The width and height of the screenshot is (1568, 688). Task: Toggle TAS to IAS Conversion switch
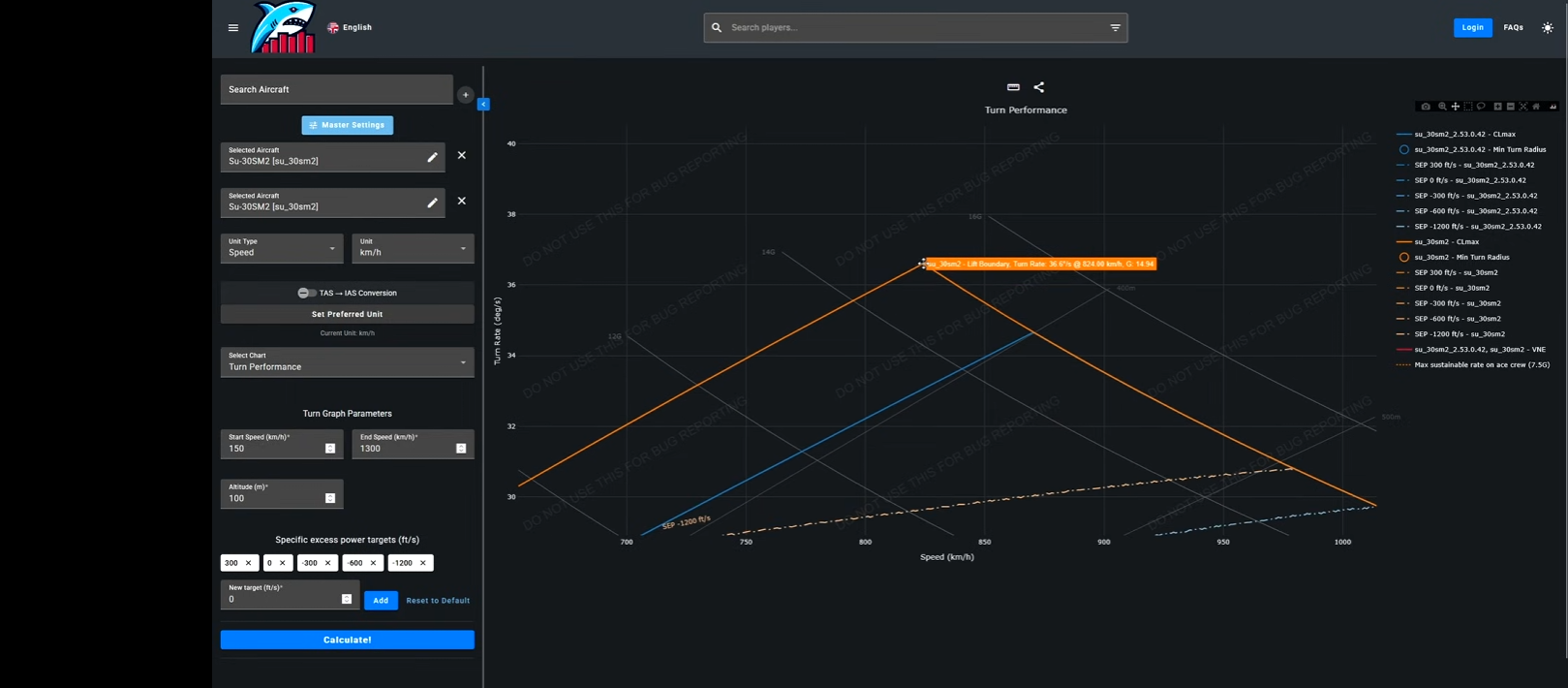click(306, 293)
